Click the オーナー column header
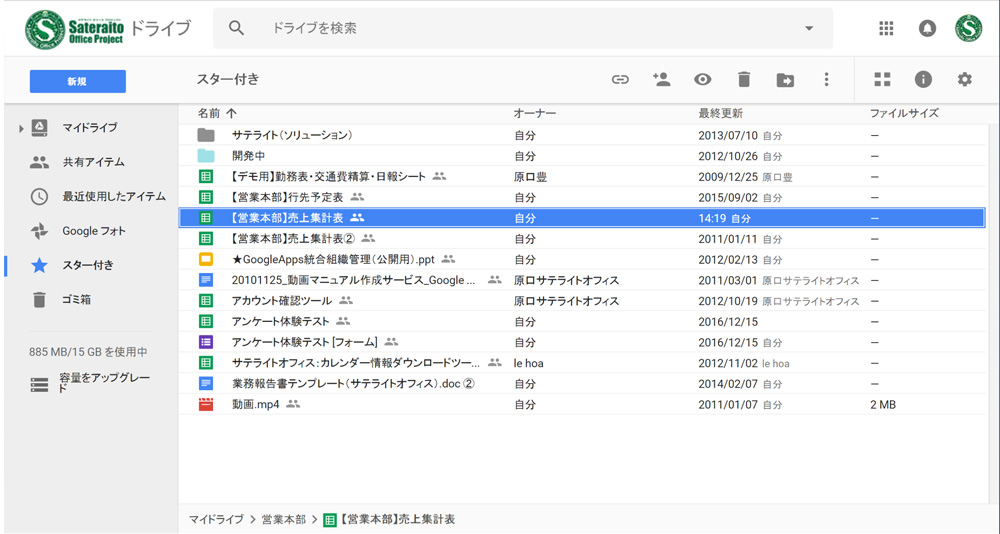Viewport: 1000px width, 534px height. (x=534, y=114)
